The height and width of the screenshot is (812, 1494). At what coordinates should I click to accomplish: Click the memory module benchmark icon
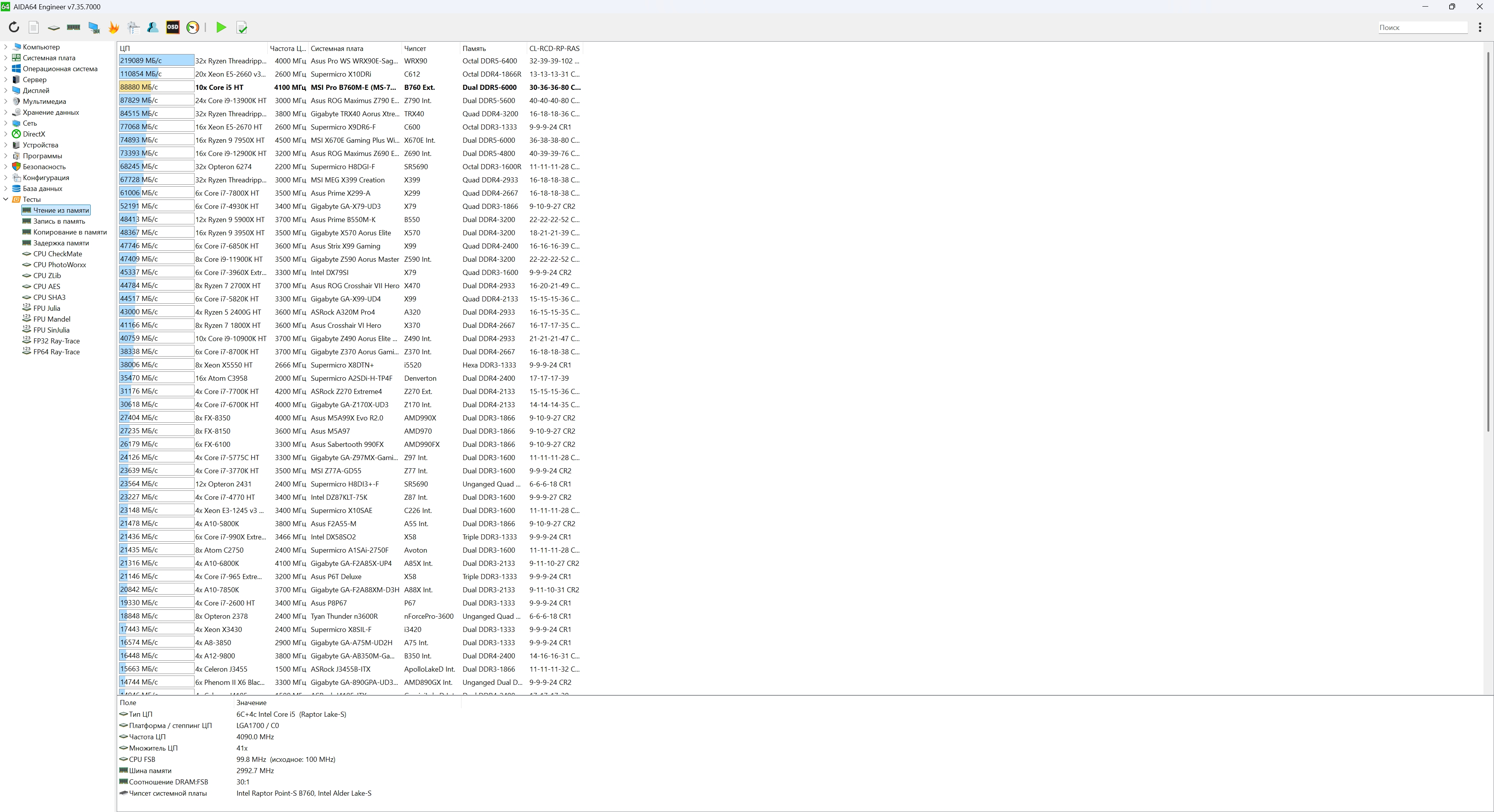pyautogui.click(x=74, y=27)
